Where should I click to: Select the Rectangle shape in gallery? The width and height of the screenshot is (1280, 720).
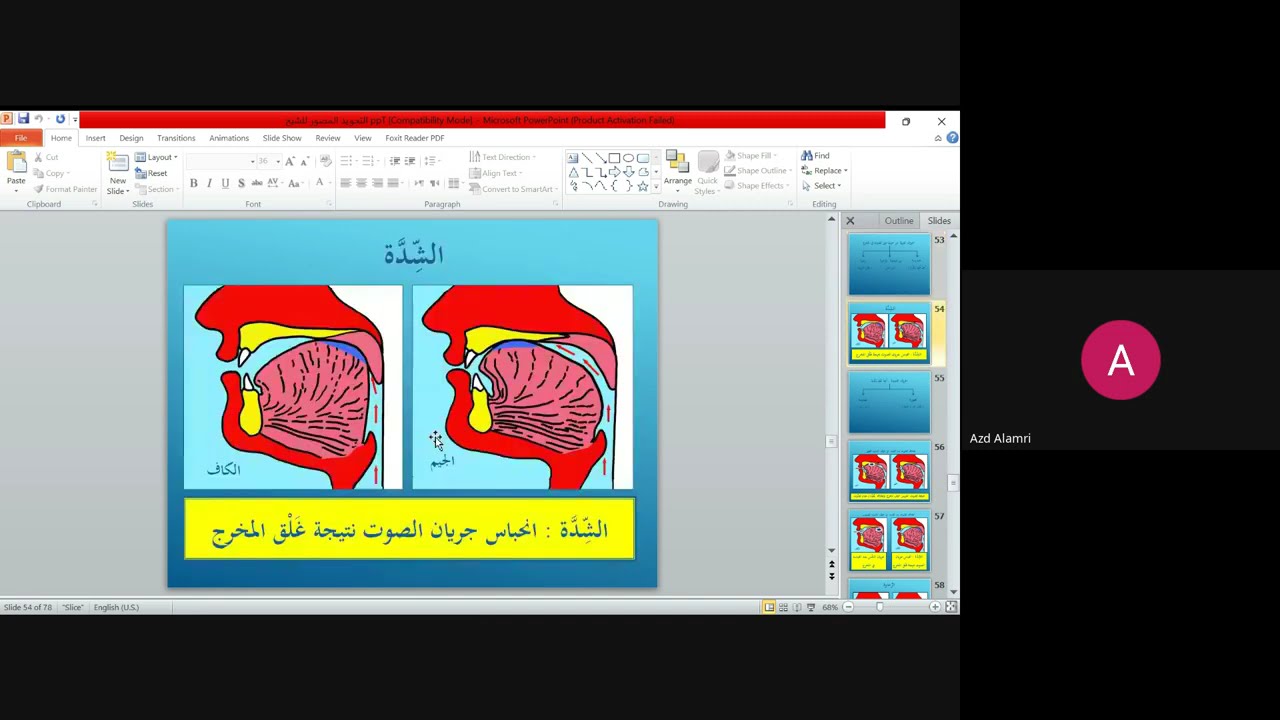click(x=614, y=158)
